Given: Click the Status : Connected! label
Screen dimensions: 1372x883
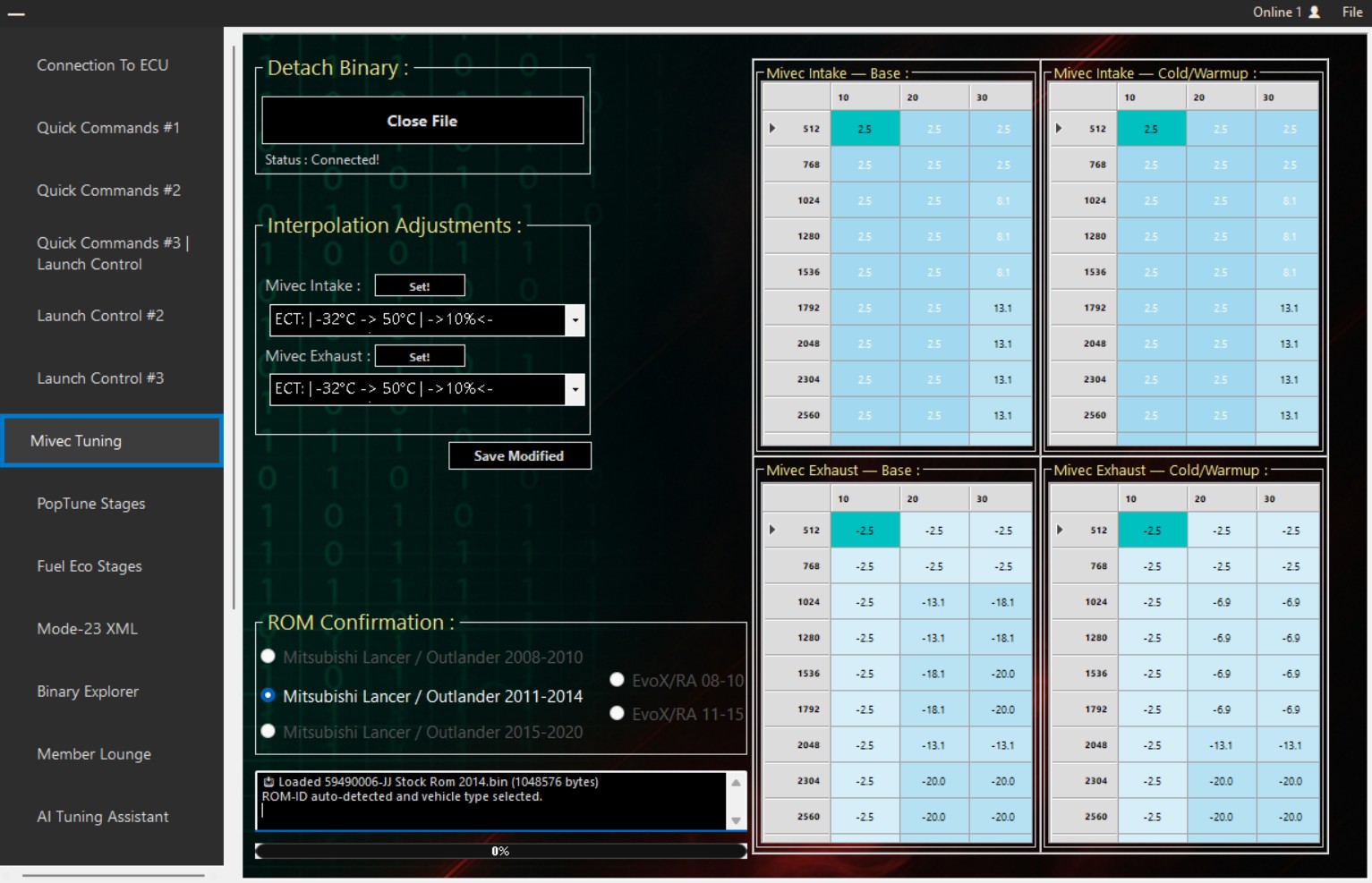Looking at the screenshot, I should click(322, 160).
